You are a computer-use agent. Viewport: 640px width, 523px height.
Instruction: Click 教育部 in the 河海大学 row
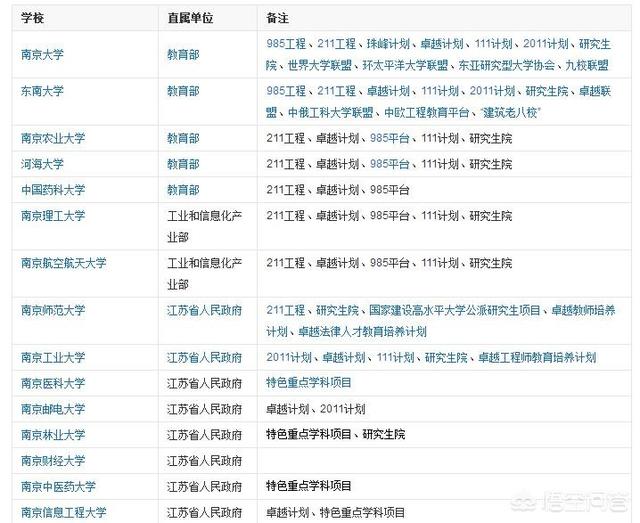[x=183, y=164]
